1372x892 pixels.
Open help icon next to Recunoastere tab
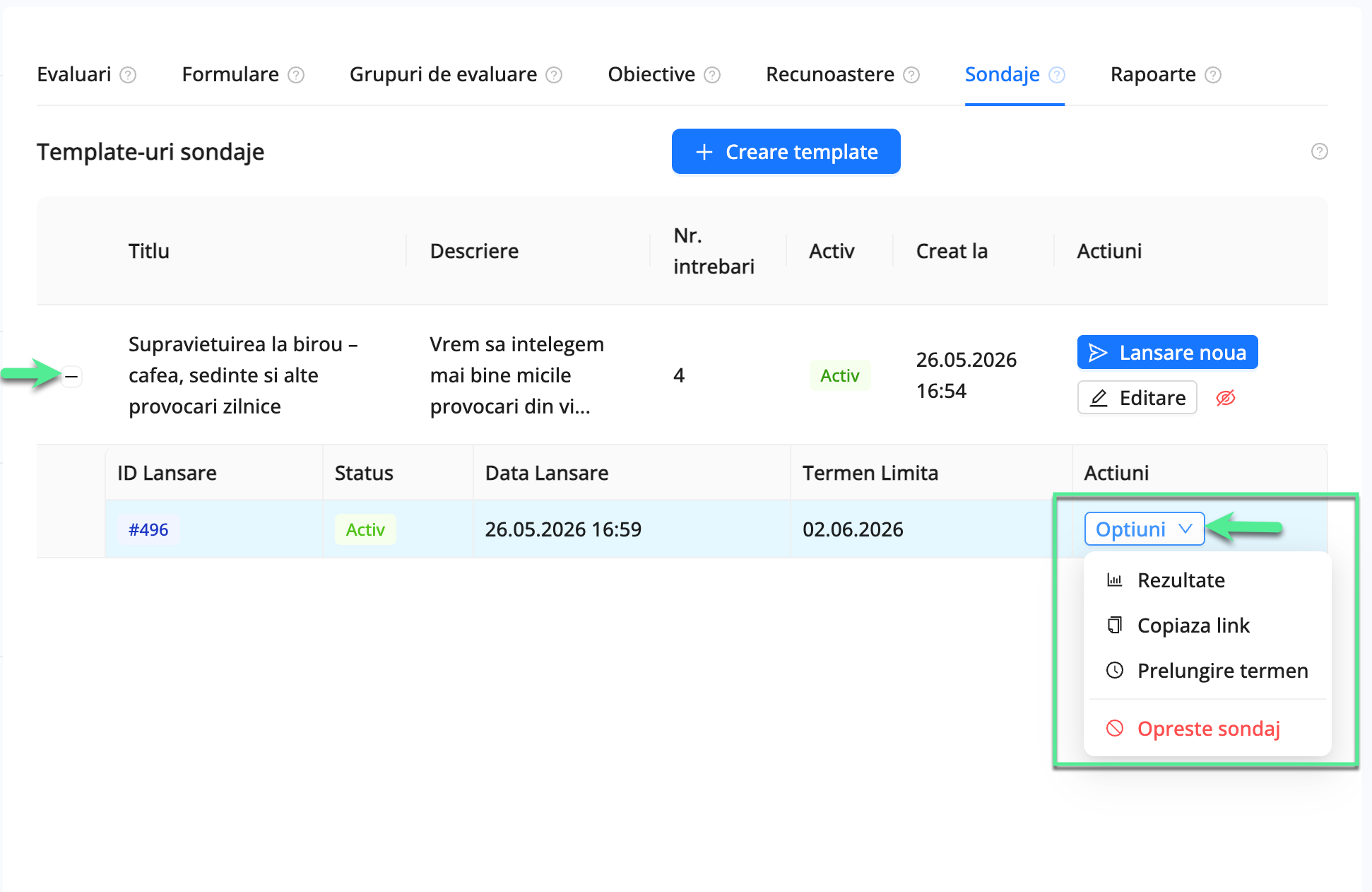pyautogui.click(x=912, y=75)
